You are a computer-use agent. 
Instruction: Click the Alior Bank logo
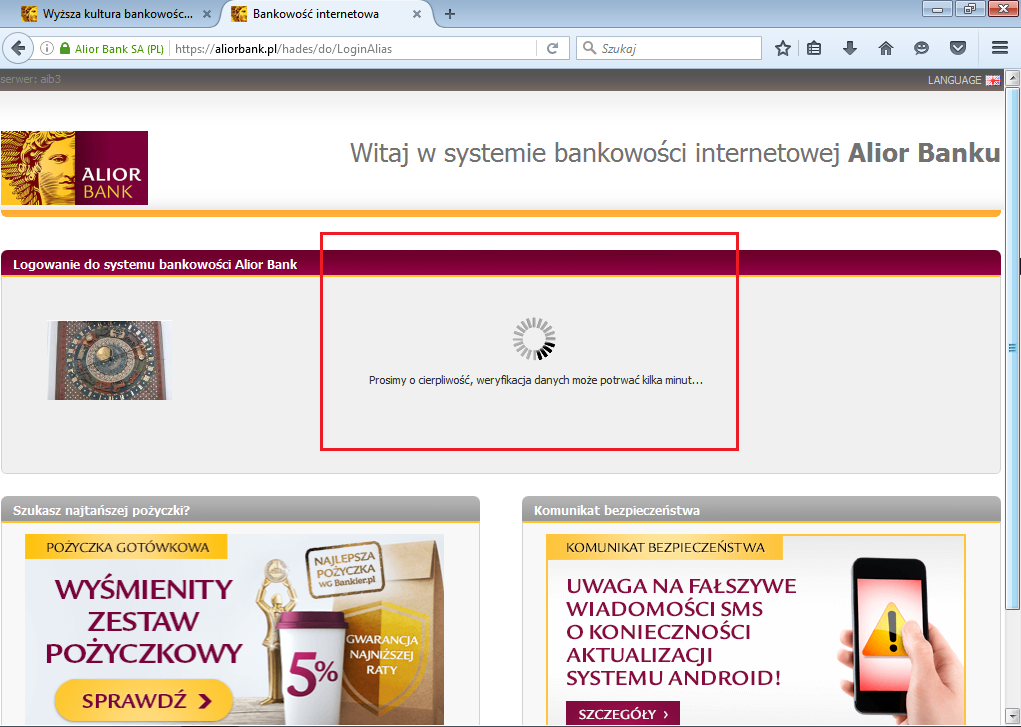(x=74, y=168)
